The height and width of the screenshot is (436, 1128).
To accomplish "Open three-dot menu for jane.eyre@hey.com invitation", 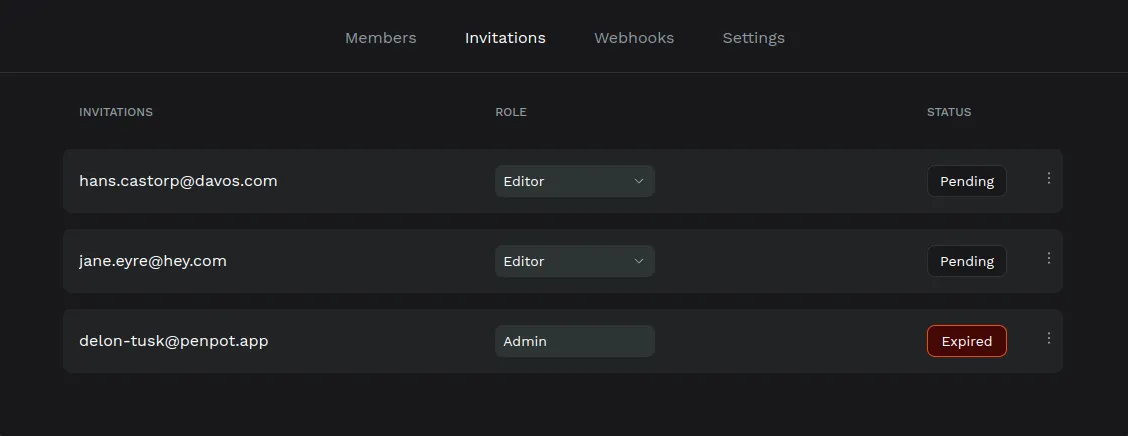I will pyautogui.click(x=1048, y=258).
